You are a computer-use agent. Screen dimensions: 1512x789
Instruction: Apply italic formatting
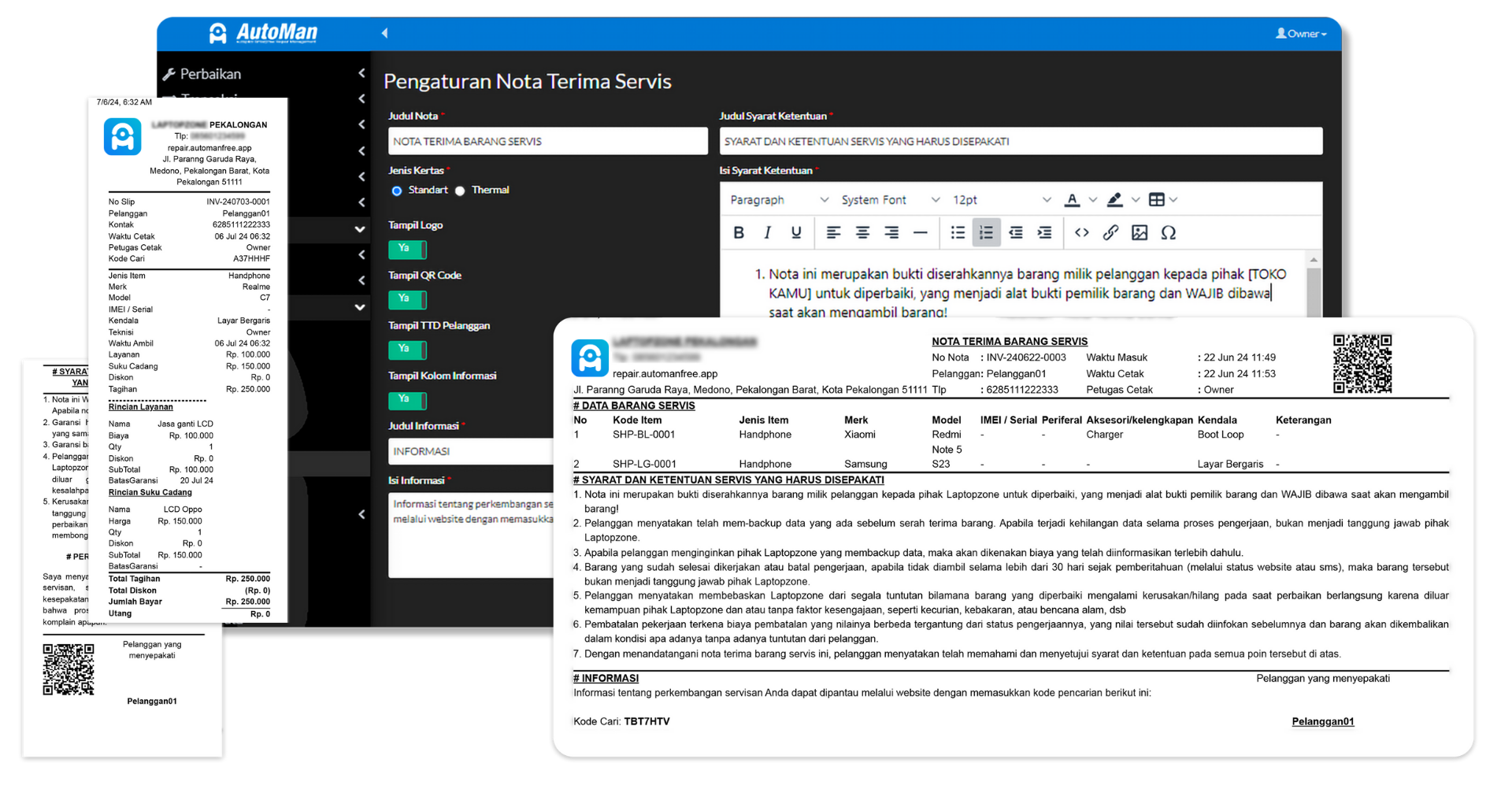coord(766,232)
